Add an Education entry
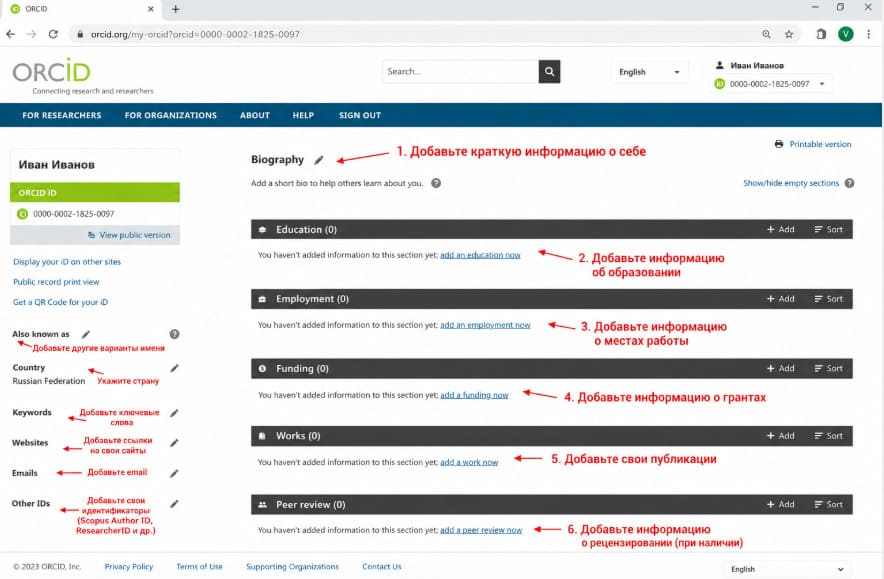 (781, 229)
